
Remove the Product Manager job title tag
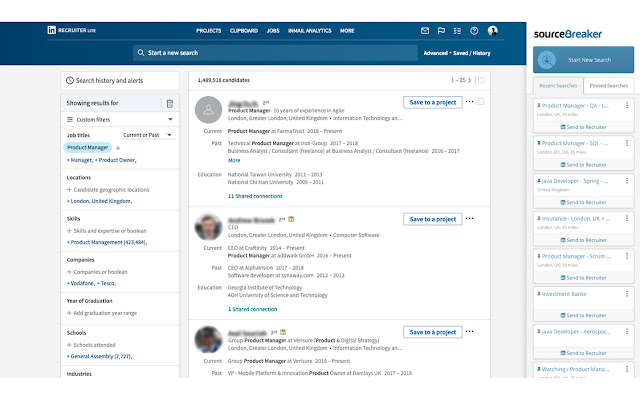[x=88, y=148]
